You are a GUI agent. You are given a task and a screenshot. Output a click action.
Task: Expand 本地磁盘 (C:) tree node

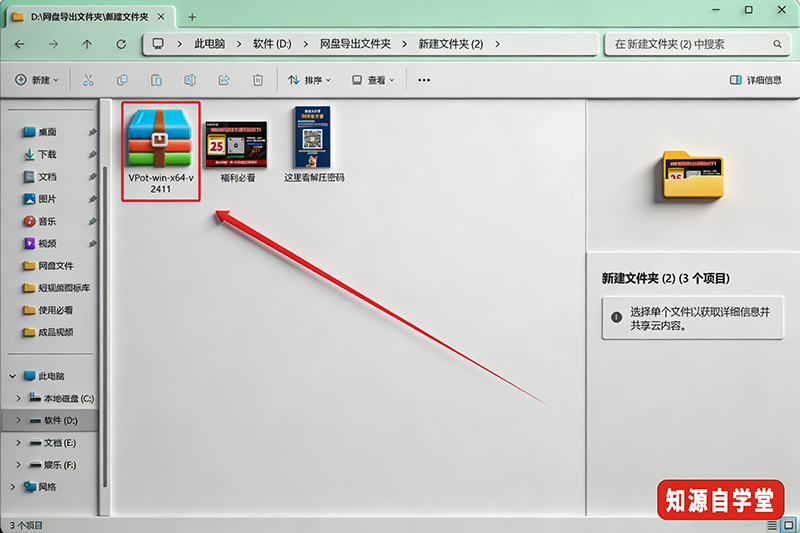tap(18, 398)
